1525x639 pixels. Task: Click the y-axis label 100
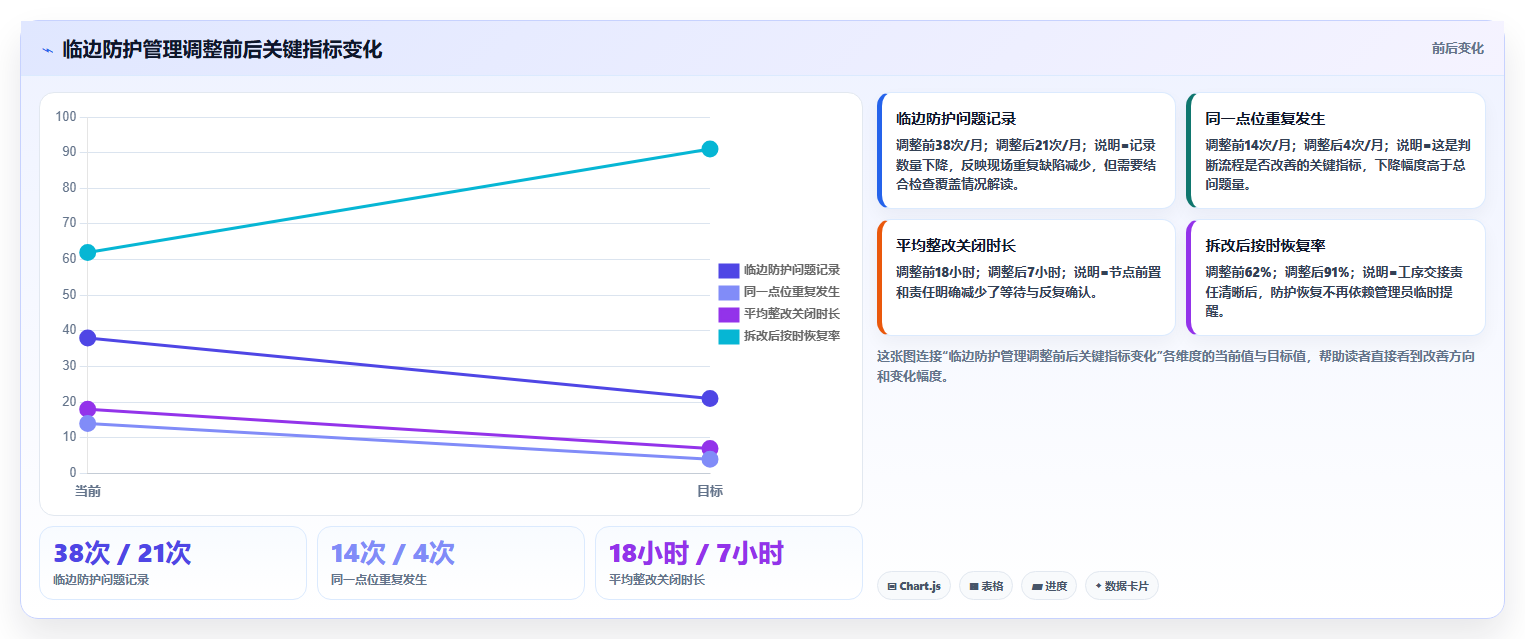pos(66,117)
